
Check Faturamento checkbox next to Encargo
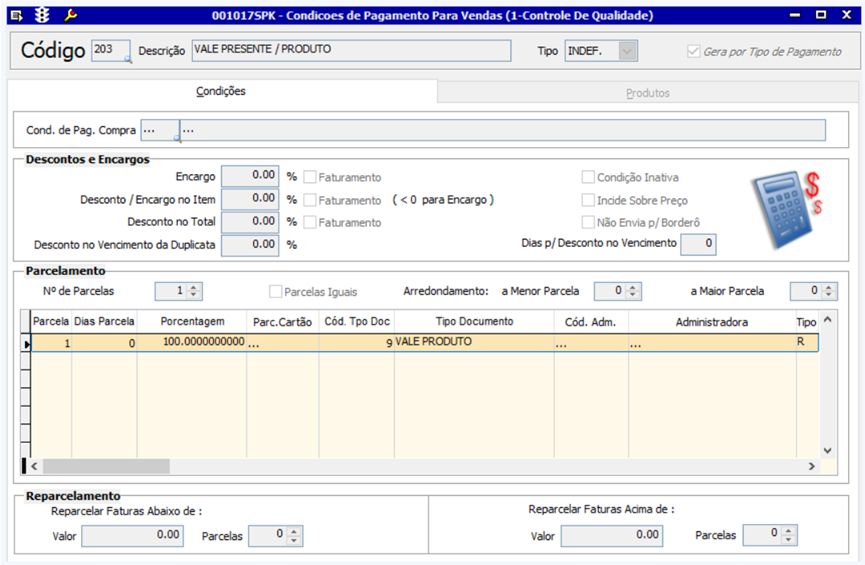click(310, 177)
